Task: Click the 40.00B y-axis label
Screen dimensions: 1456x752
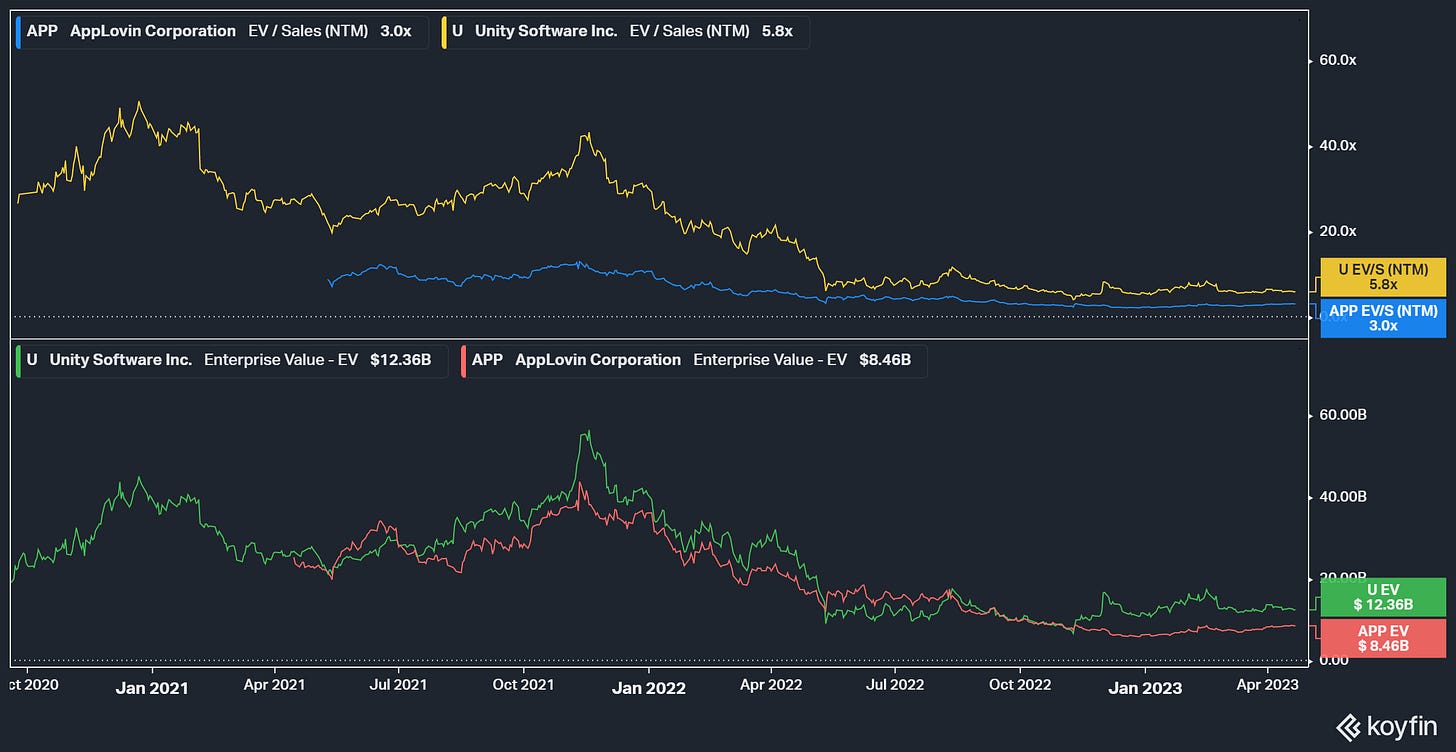Action: pyautogui.click(x=1342, y=496)
